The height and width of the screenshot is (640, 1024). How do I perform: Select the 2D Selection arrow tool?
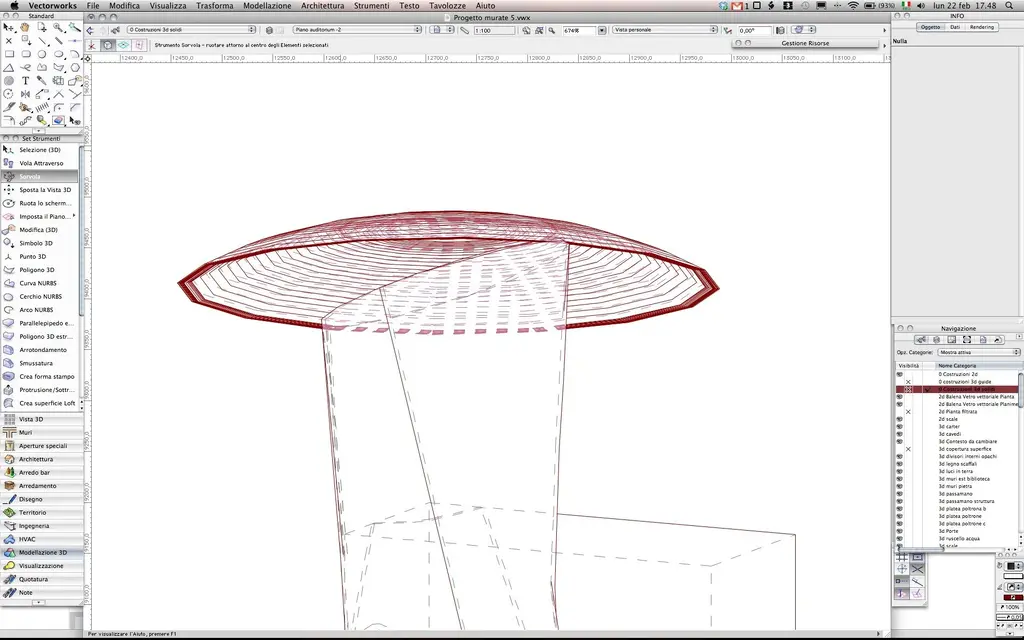pos(9,27)
